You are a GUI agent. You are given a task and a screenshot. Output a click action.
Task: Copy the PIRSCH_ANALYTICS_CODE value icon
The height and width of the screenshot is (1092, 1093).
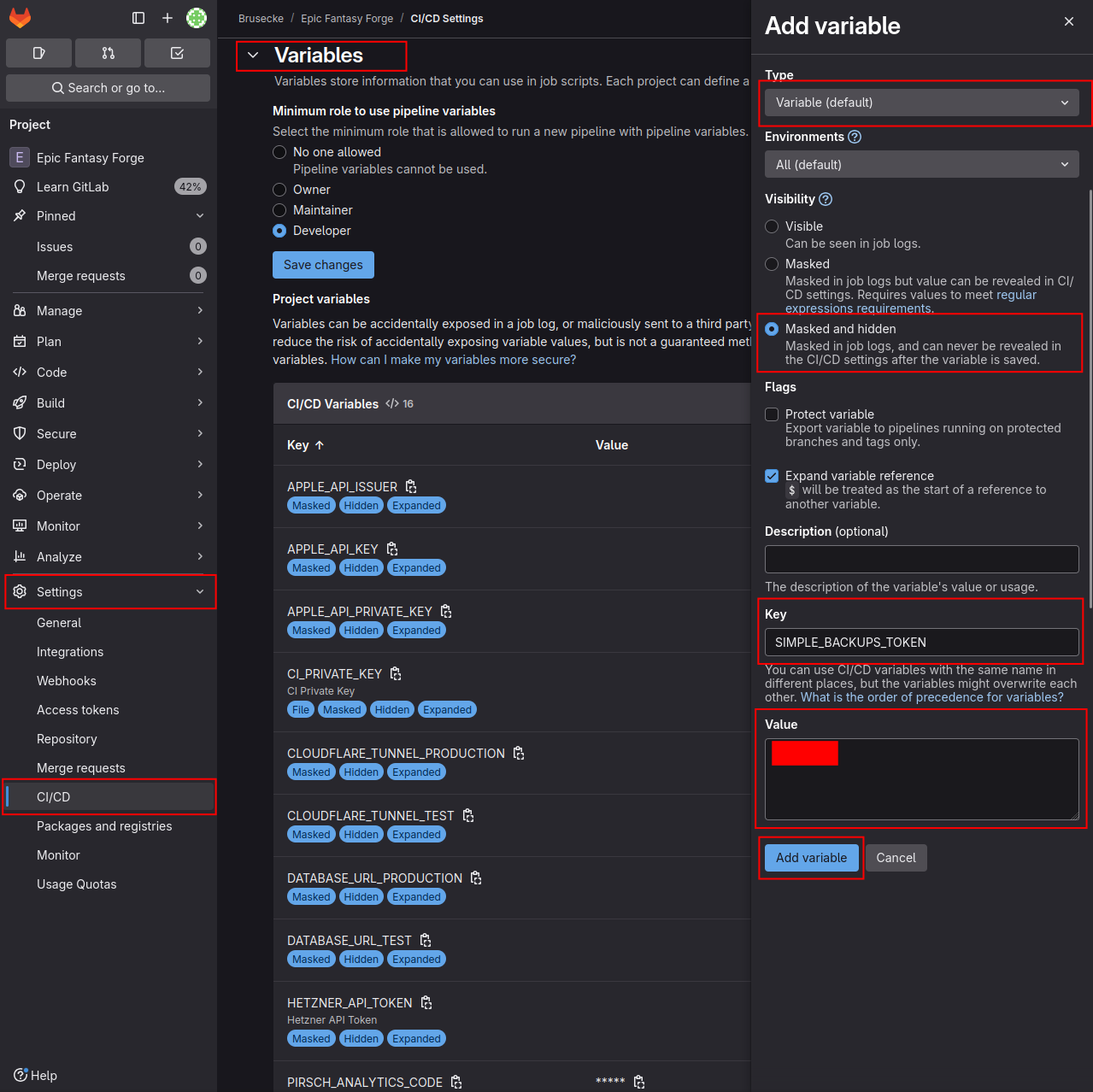pyautogui.click(x=639, y=1082)
